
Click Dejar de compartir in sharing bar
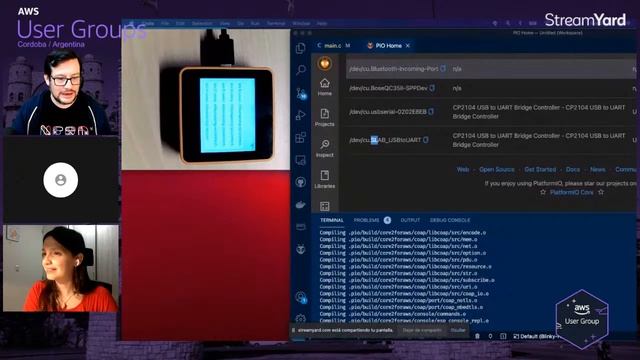point(422,330)
